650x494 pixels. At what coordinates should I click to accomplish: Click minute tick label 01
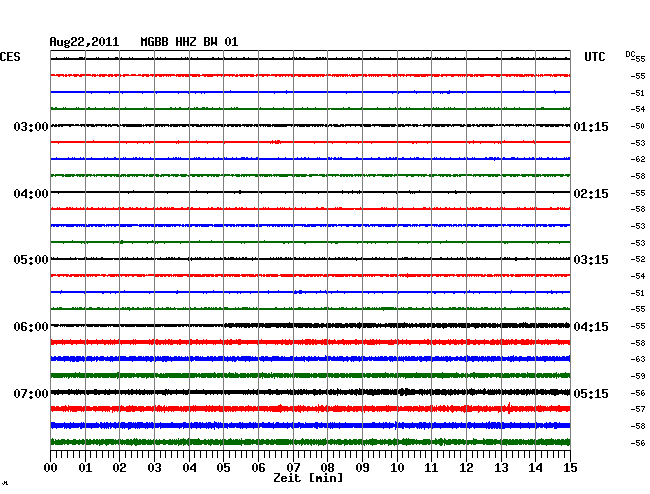point(85,468)
